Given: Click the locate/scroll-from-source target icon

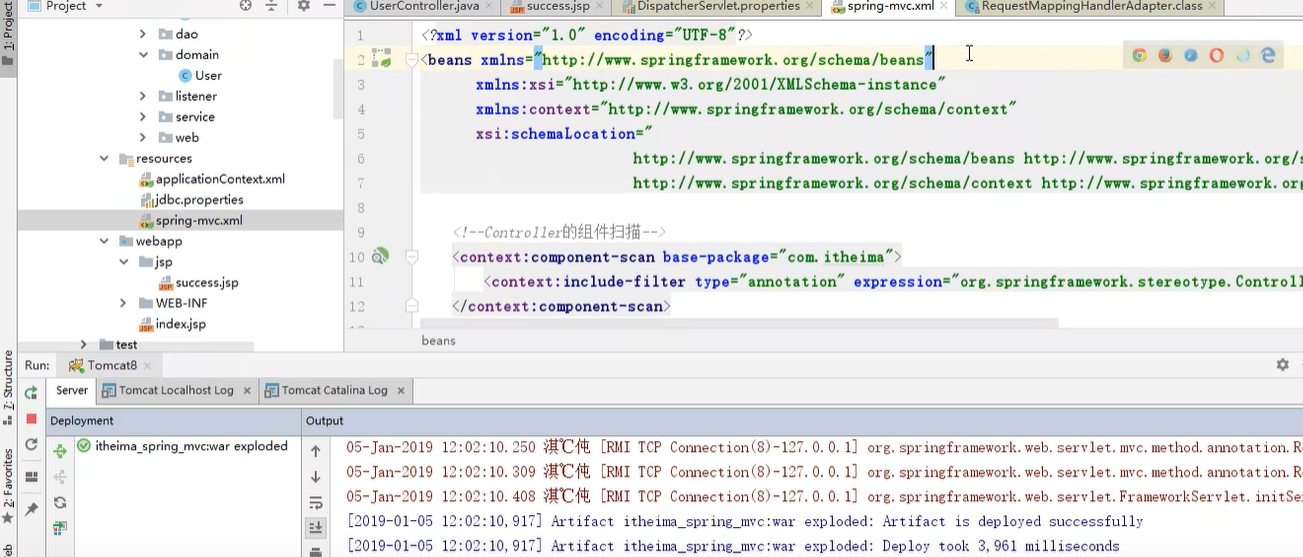Looking at the screenshot, I should point(246,6).
